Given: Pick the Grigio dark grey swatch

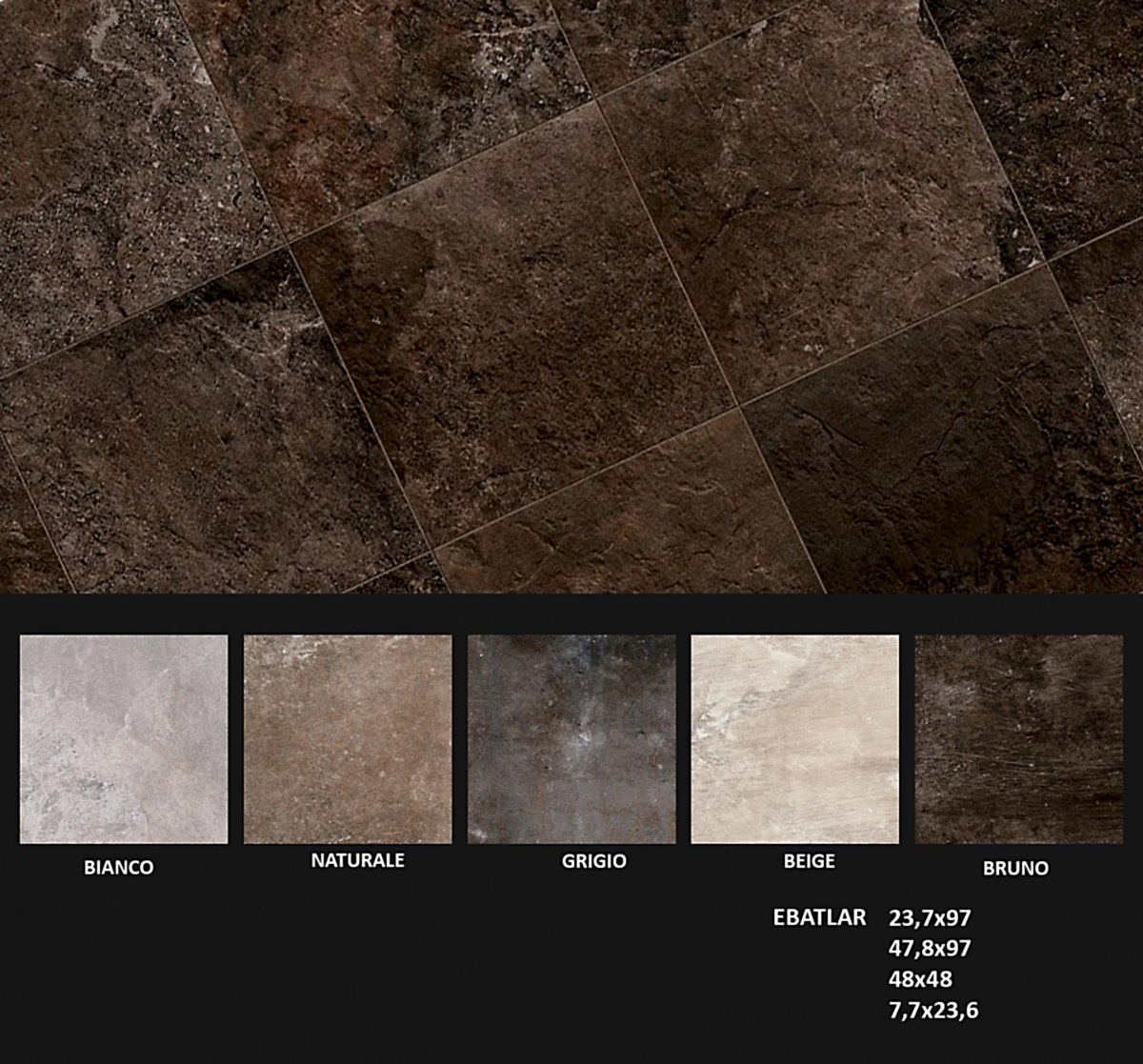Looking at the screenshot, I should (x=571, y=739).
